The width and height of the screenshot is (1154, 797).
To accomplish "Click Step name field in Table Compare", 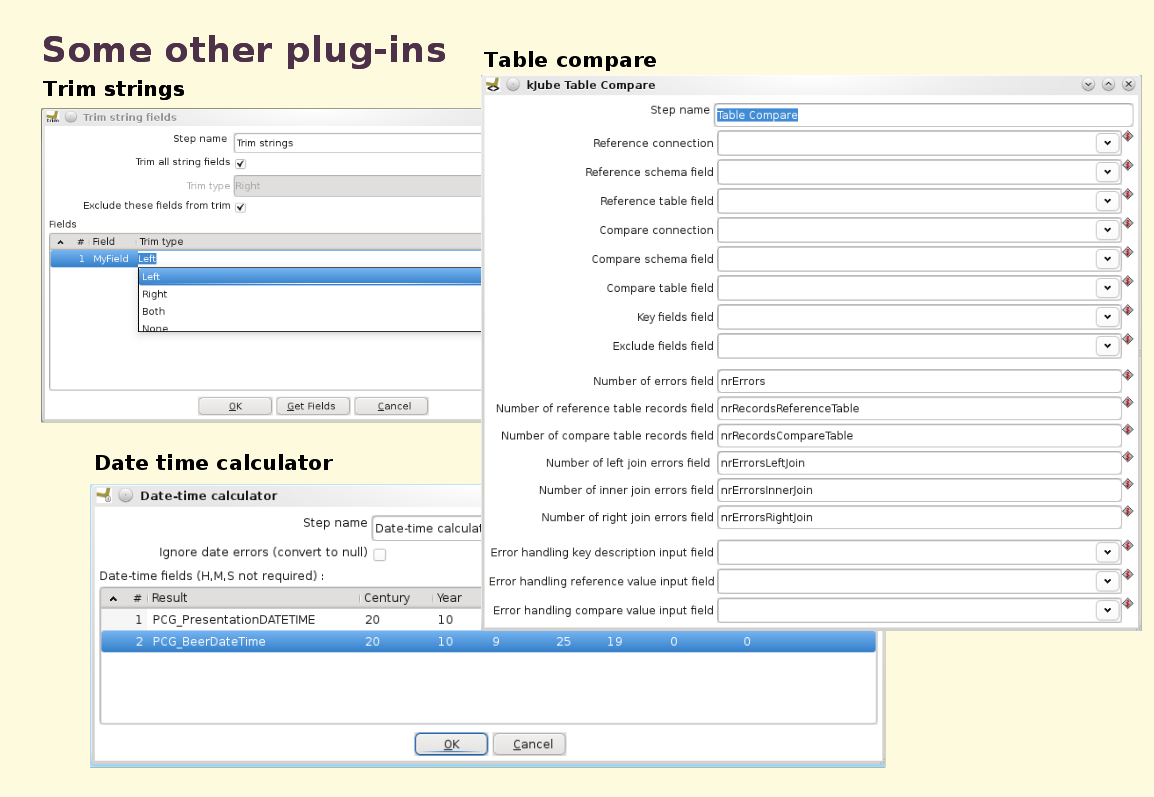I will [924, 115].
